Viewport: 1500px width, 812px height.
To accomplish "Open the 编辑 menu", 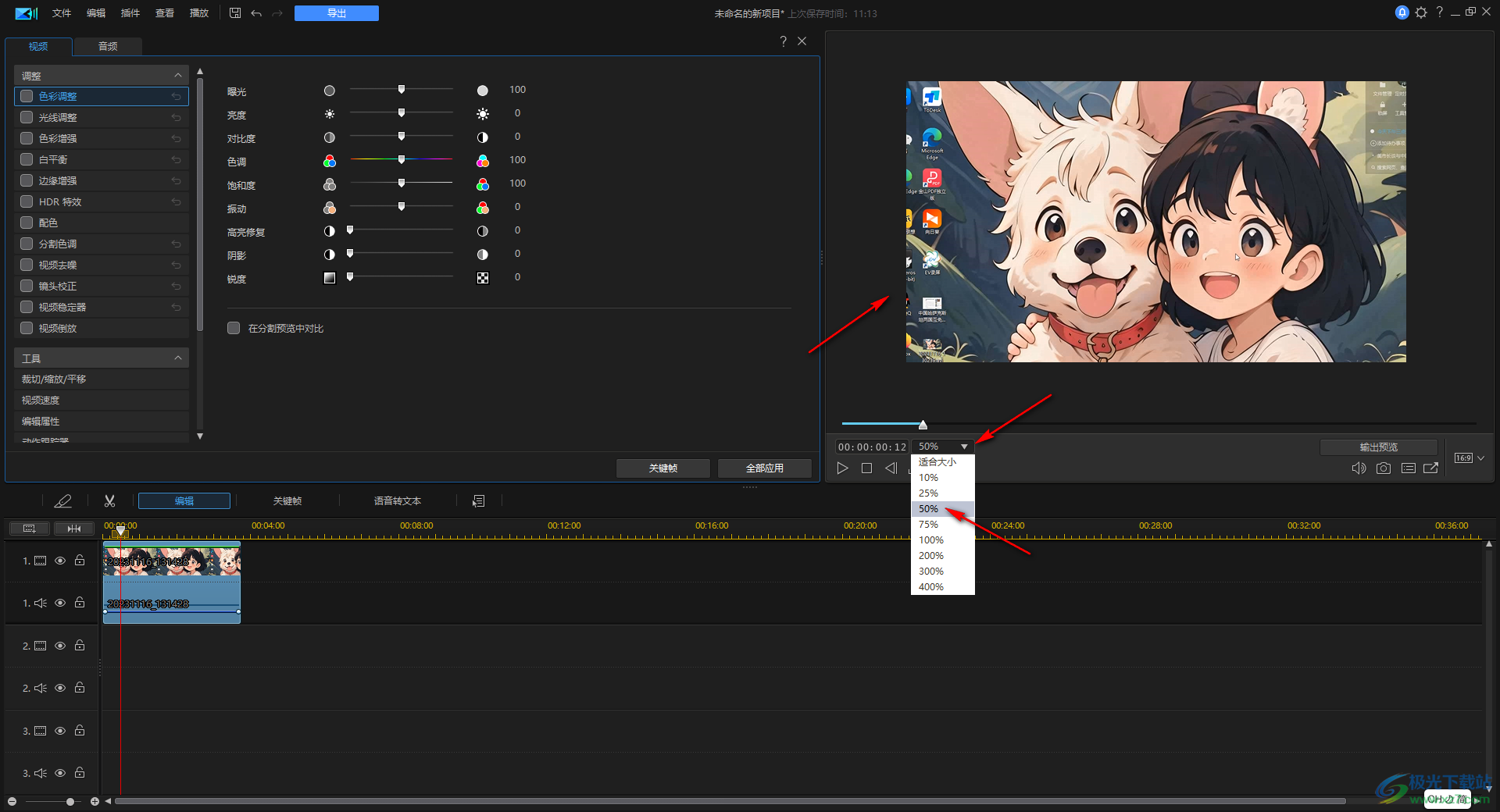I will point(96,13).
